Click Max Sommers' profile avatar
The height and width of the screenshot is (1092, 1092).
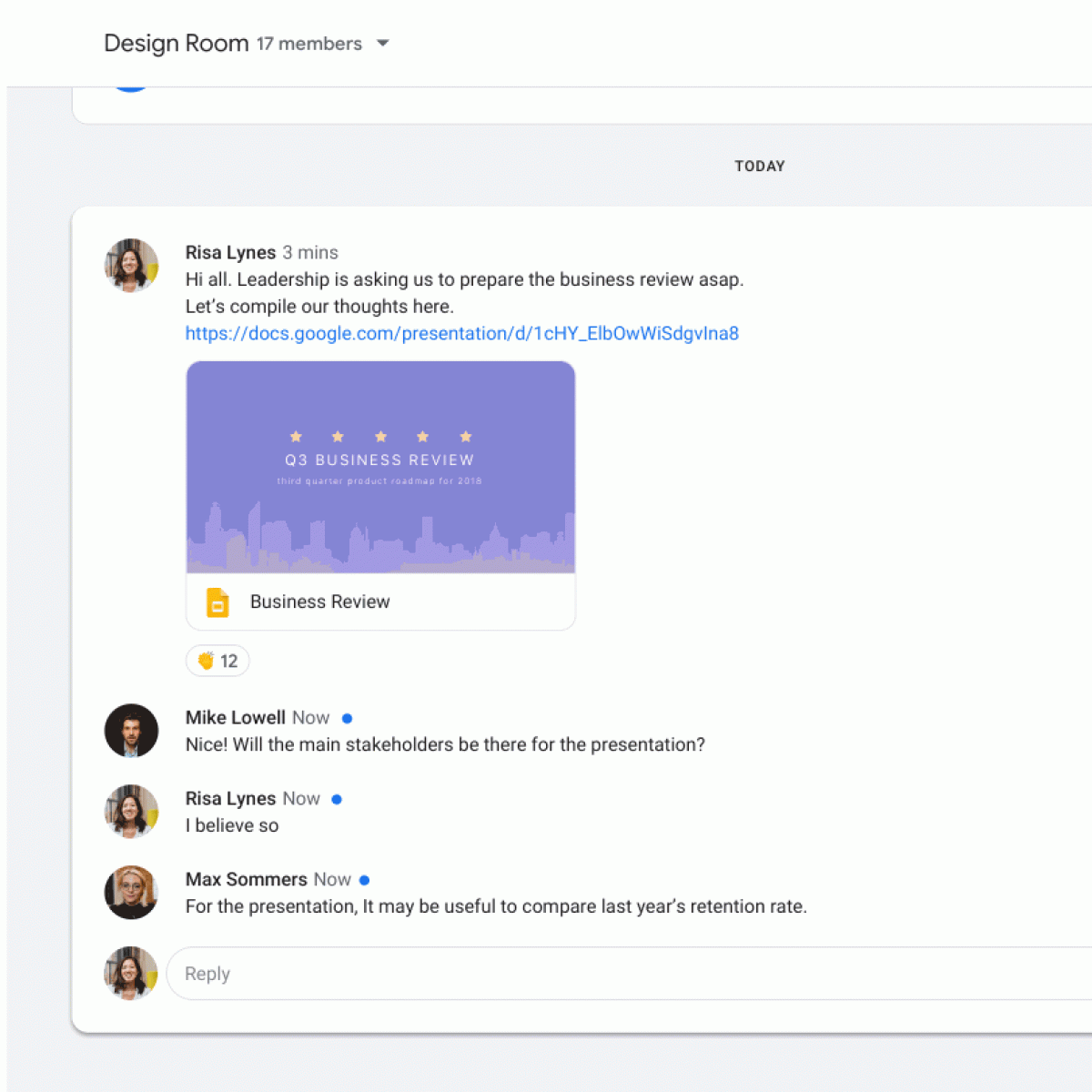click(131, 892)
